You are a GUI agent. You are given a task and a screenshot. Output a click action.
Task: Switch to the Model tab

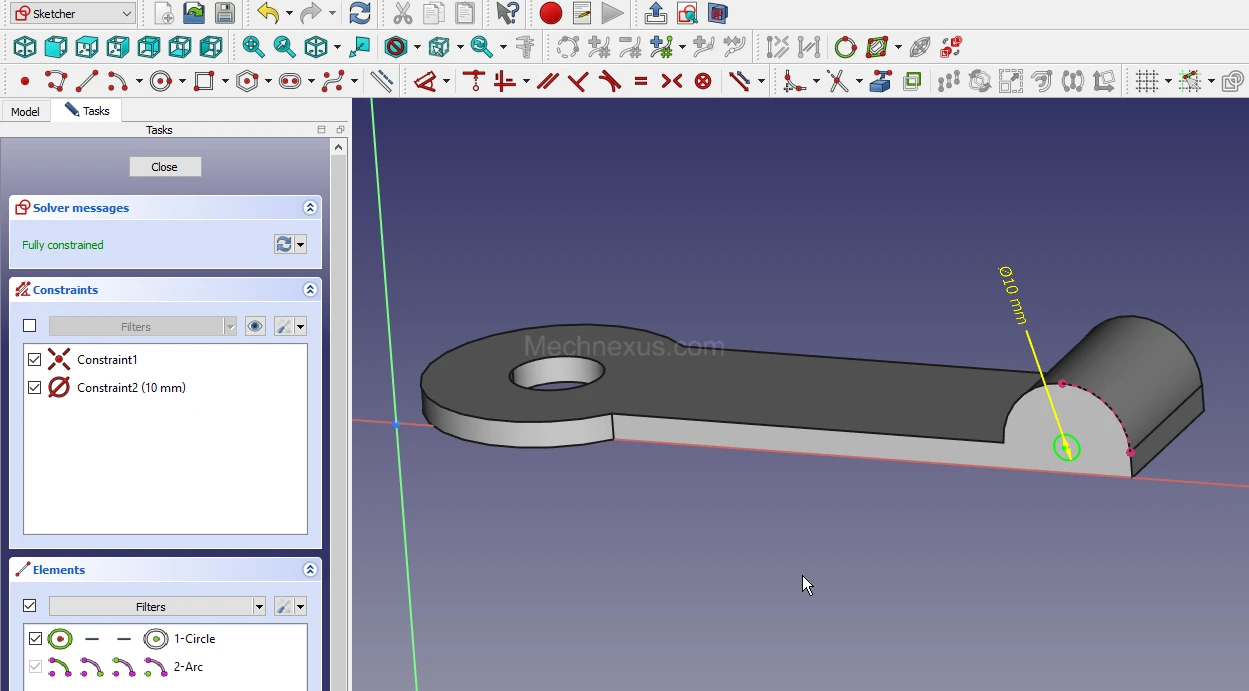[x=25, y=111]
